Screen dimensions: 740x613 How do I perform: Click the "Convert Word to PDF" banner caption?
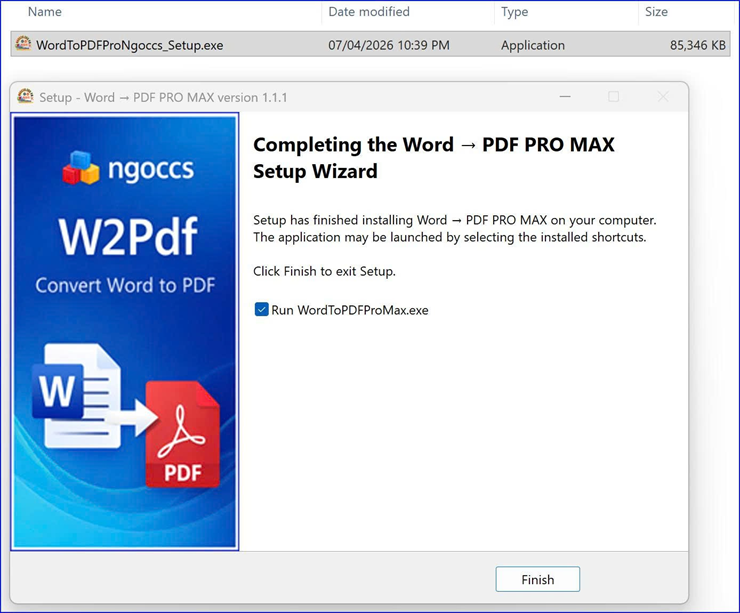(x=126, y=285)
